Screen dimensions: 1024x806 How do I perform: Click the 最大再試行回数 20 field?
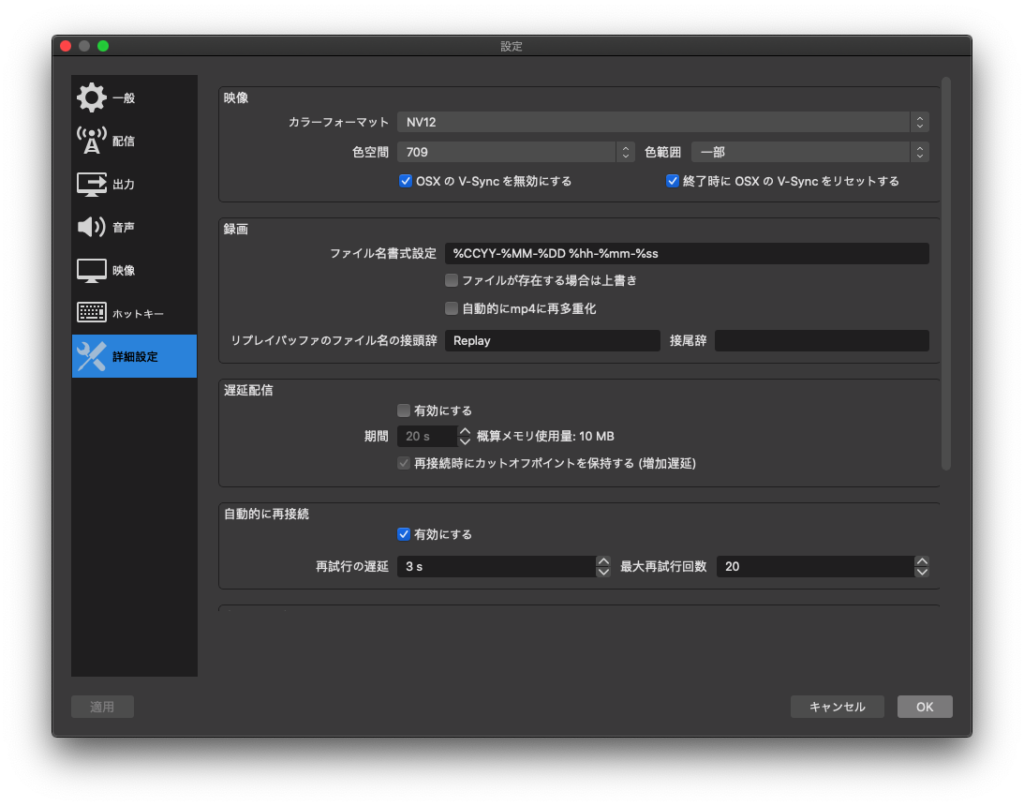pos(815,566)
